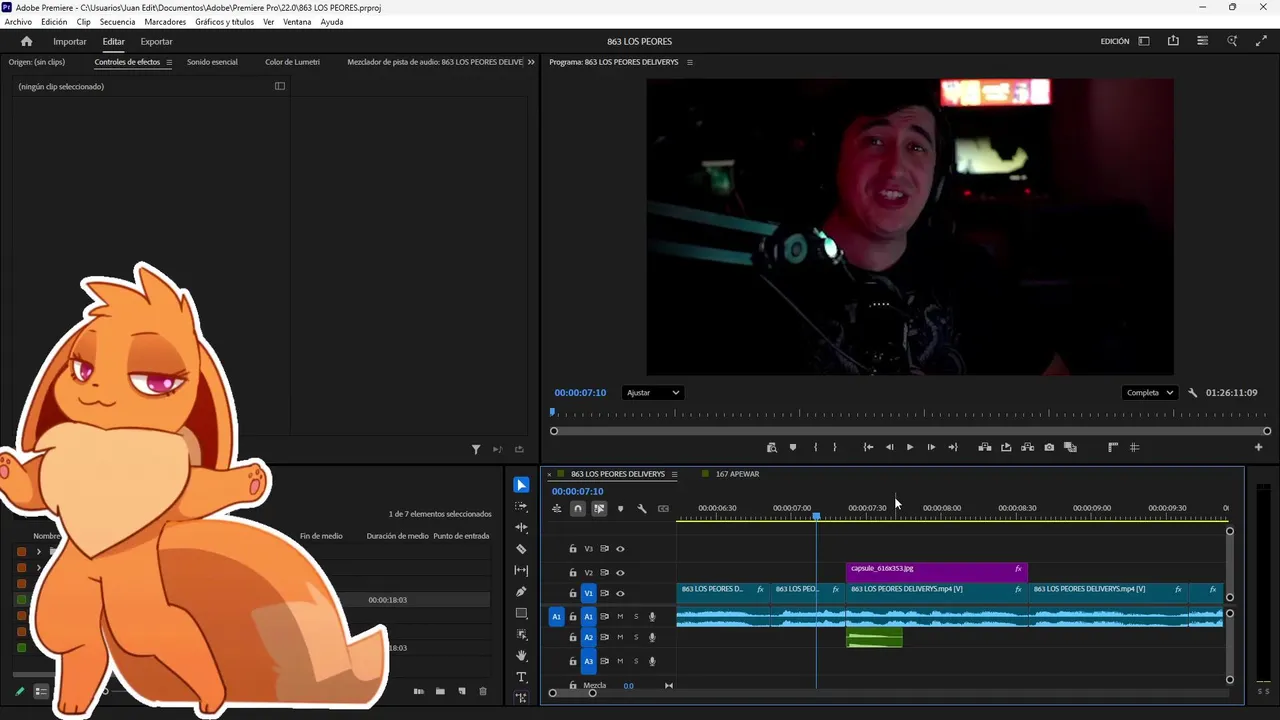Open the timeline display settings wrench

pyautogui.click(x=642, y=508)
